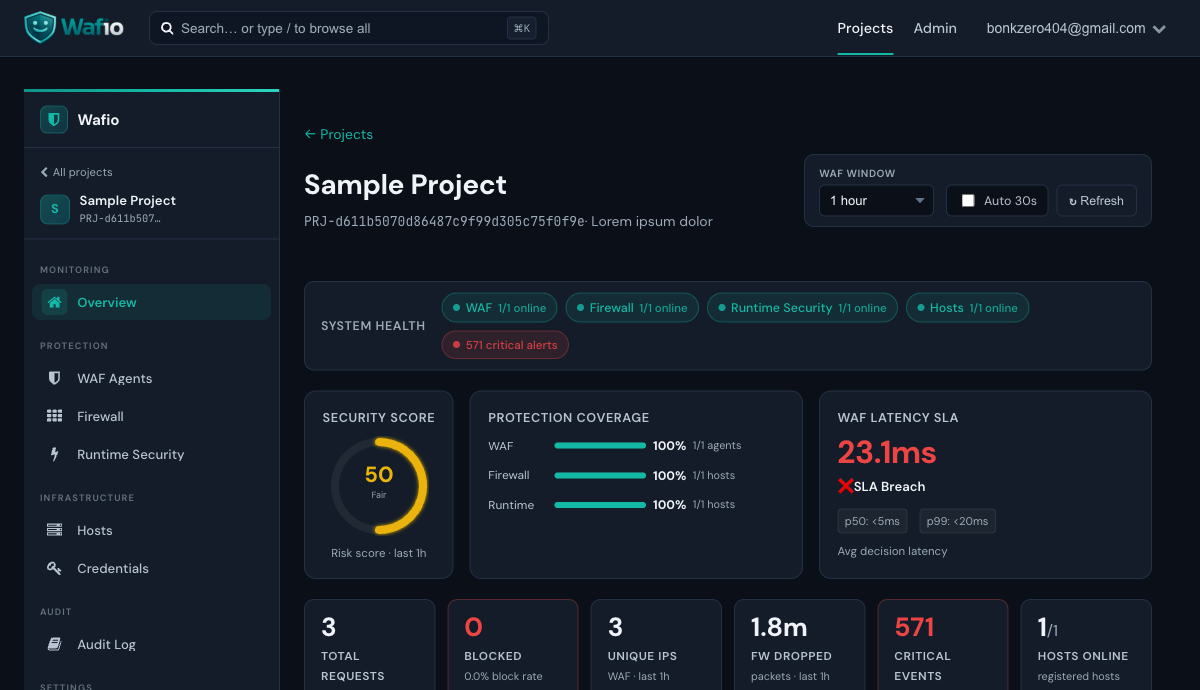The width and height of the screenshot is (1200, 690).
Task: Open Credentials in the sidebar
Action: (151, 568)
